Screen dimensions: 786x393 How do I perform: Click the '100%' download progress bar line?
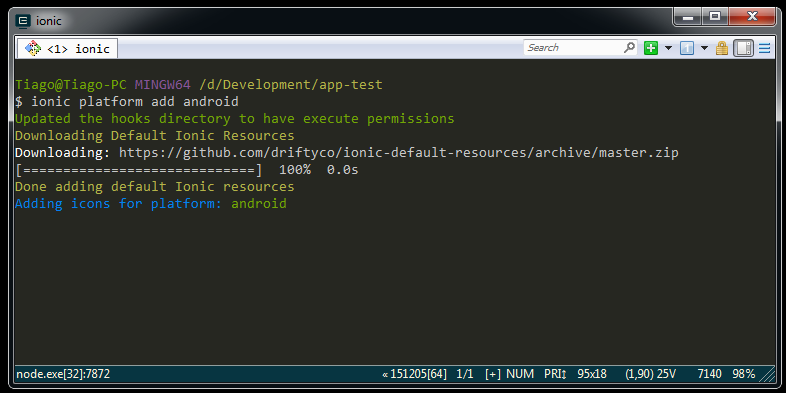[186, 170]
